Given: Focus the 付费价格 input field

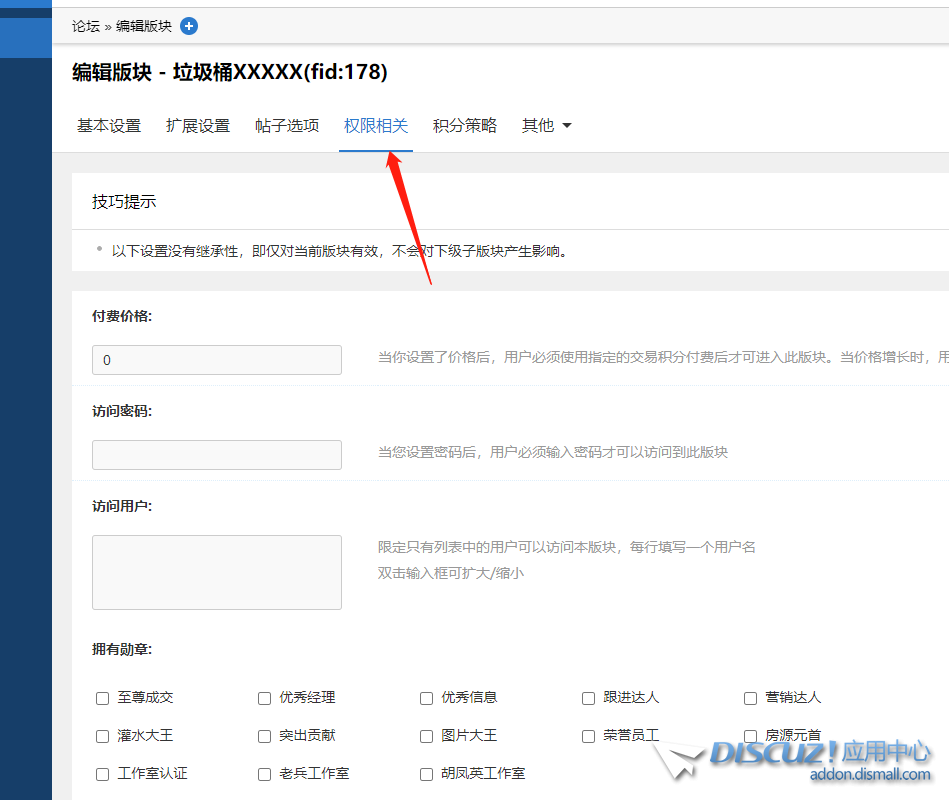Looking at the screenshot, I should (217, 360).
